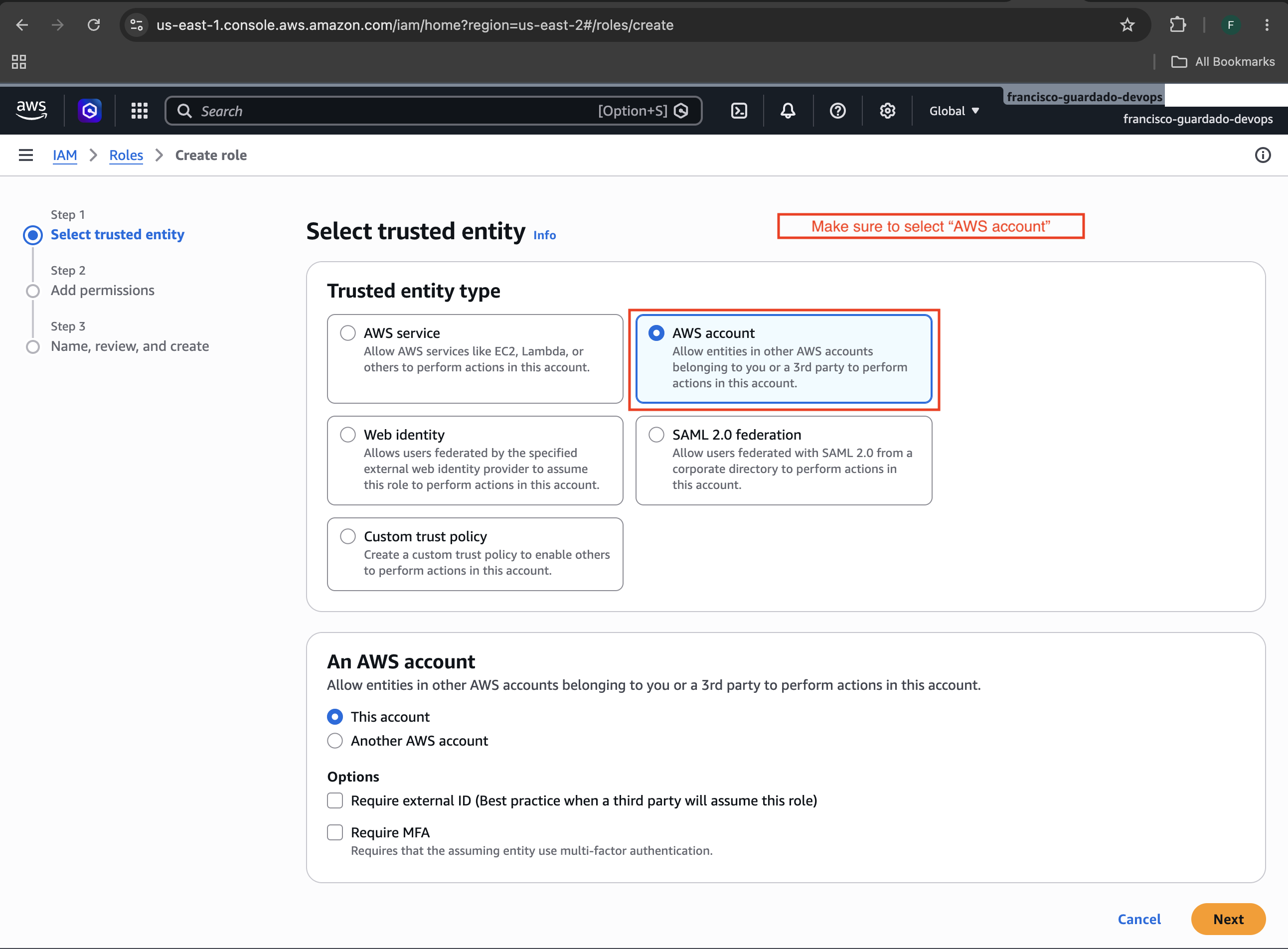The image size is (1288, 949).
Task: Open the notifications bell
Action: (x=788, y=111)
